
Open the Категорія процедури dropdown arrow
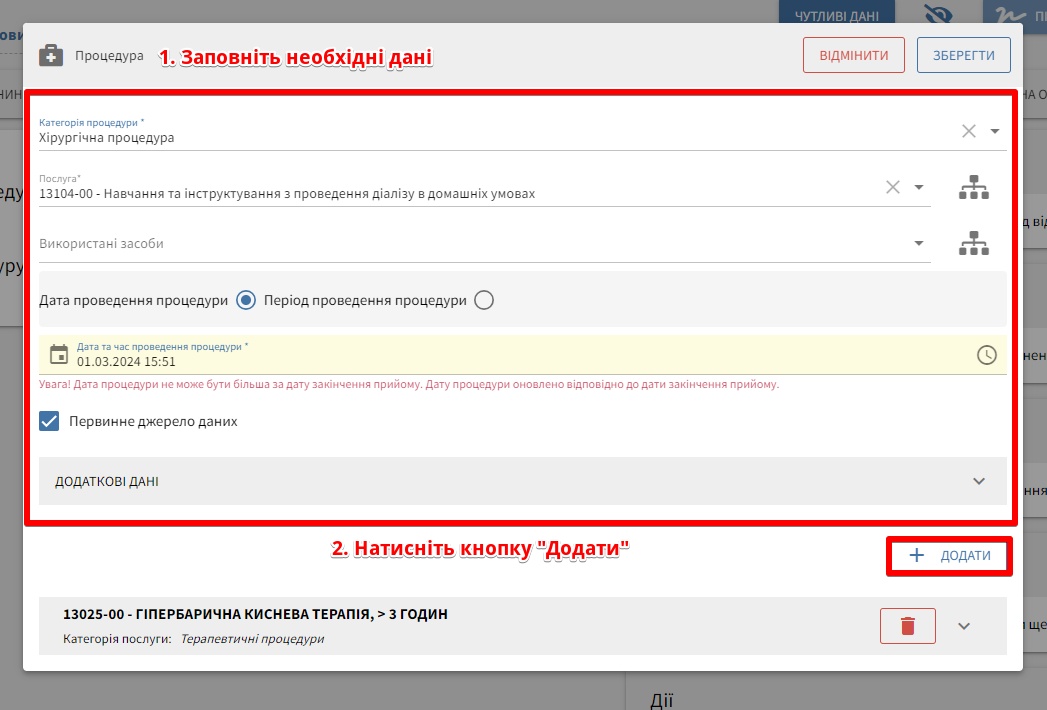(995, 131)
